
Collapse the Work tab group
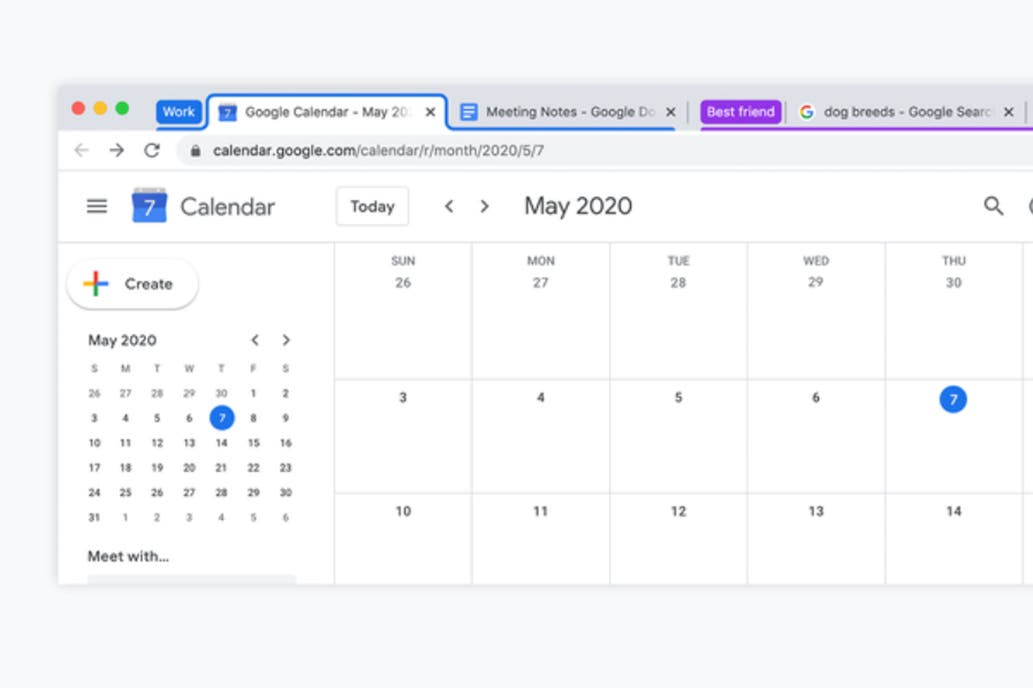click(178, 112)
